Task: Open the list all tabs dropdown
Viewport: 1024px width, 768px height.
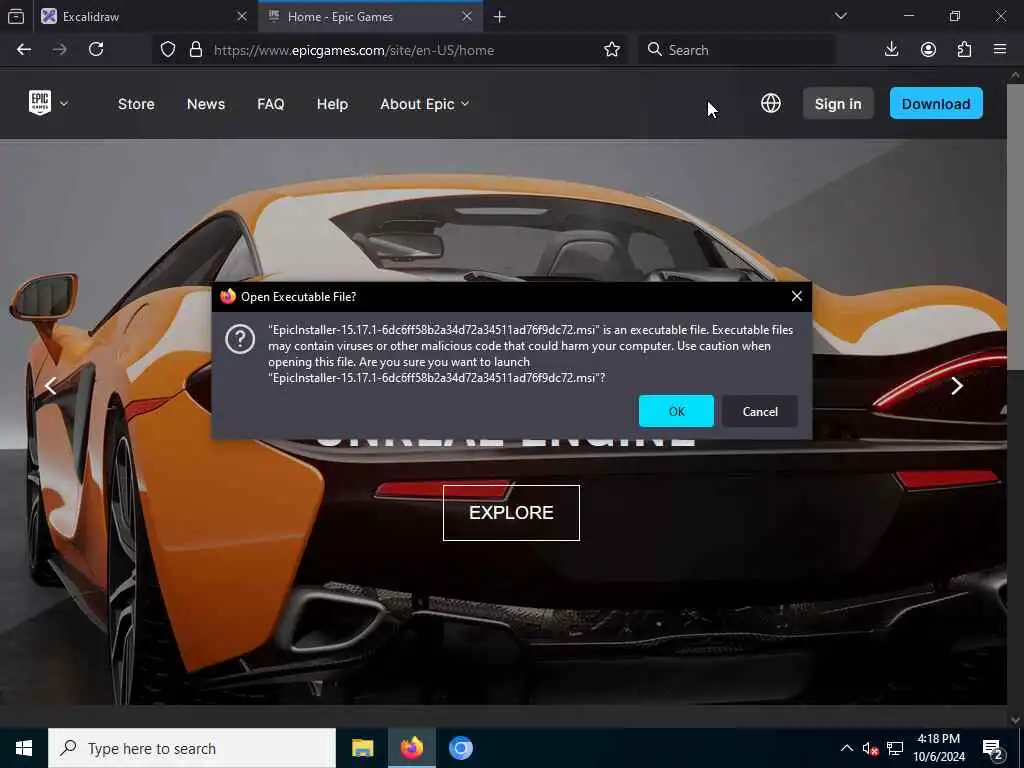Action: 841,16
